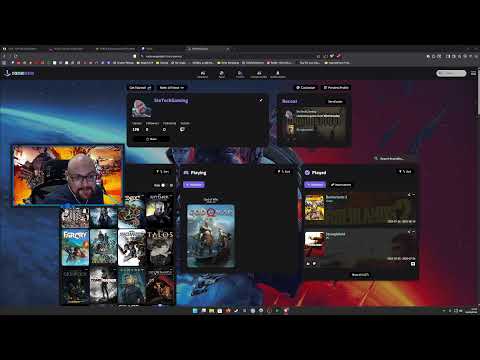Open the Talos Principle cover in game grid

pyautogui.click(x=160, y=248)
